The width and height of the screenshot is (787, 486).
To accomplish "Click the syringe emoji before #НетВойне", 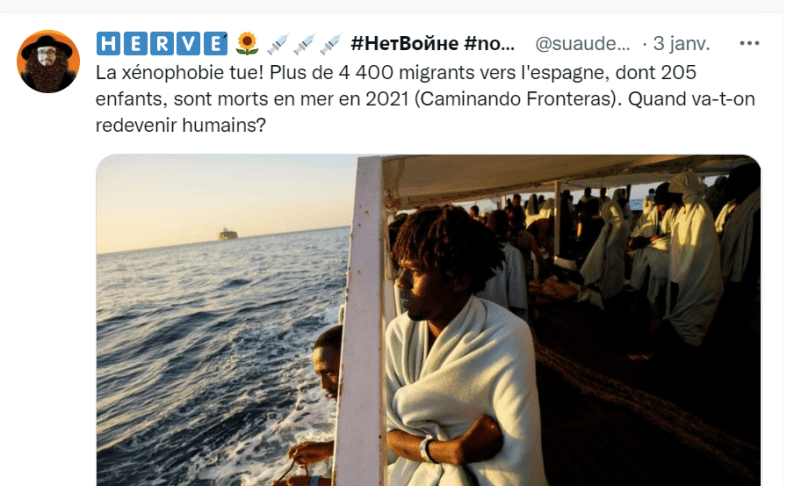I will click(x=330, y=44).
